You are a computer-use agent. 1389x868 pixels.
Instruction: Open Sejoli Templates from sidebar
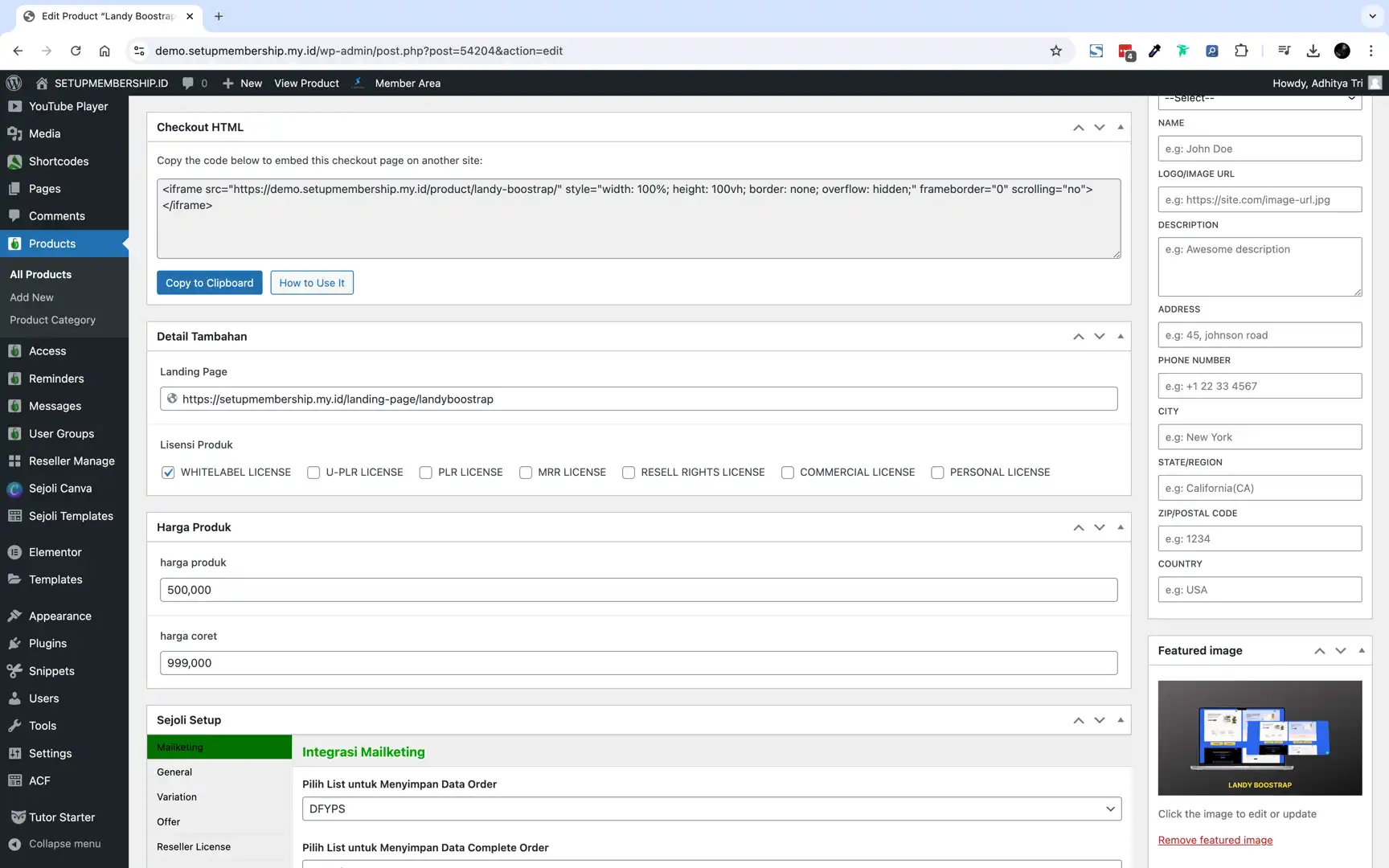pos(70,516)
